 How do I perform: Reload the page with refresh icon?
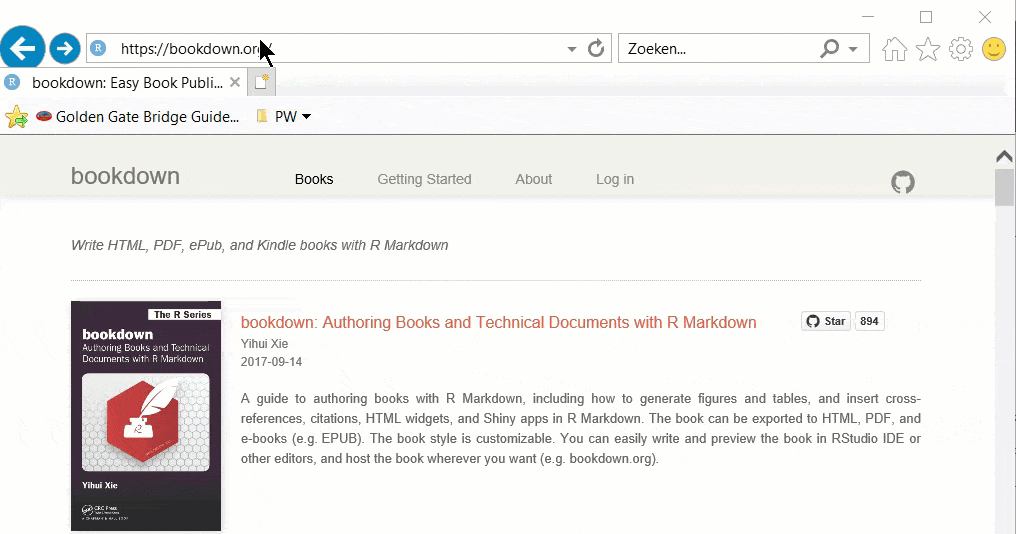[x=596, y=48]
